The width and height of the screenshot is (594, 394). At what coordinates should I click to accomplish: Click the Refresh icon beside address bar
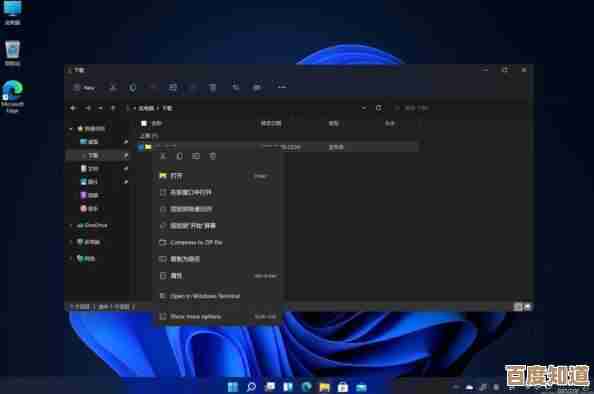(x=378, y=108)
